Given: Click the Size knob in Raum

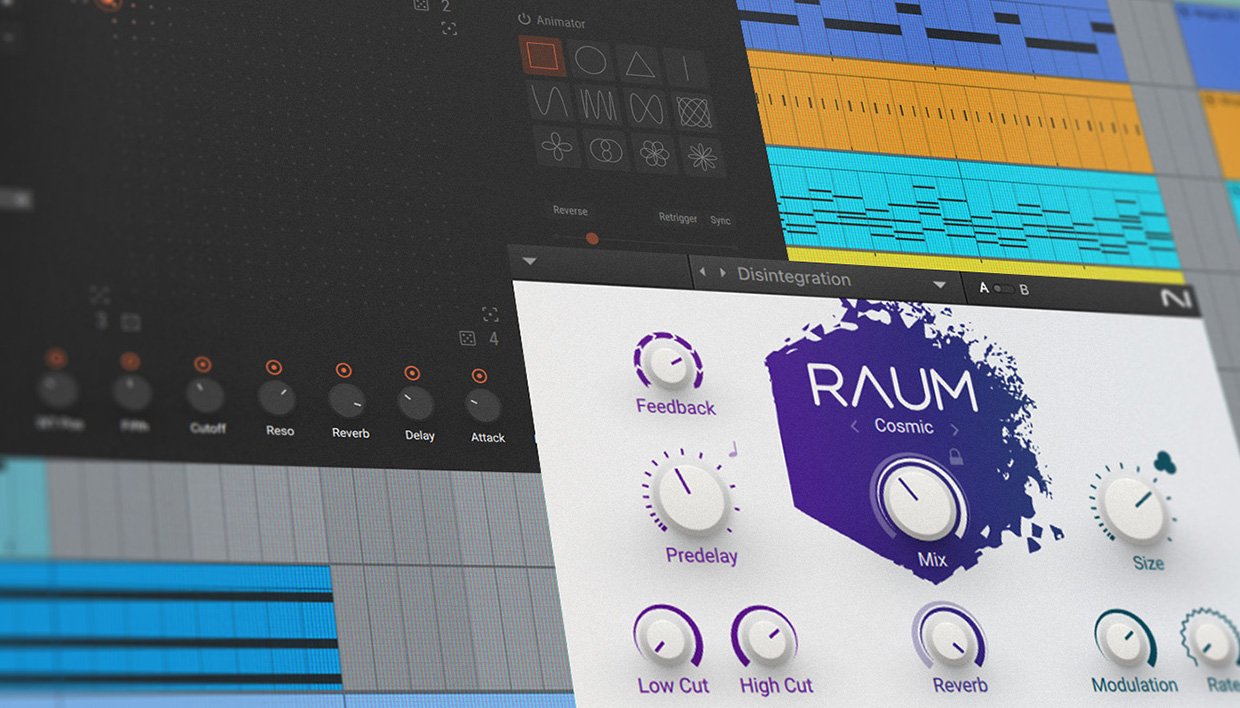Looking at the screenshot, I should (x=1135, y=510).
